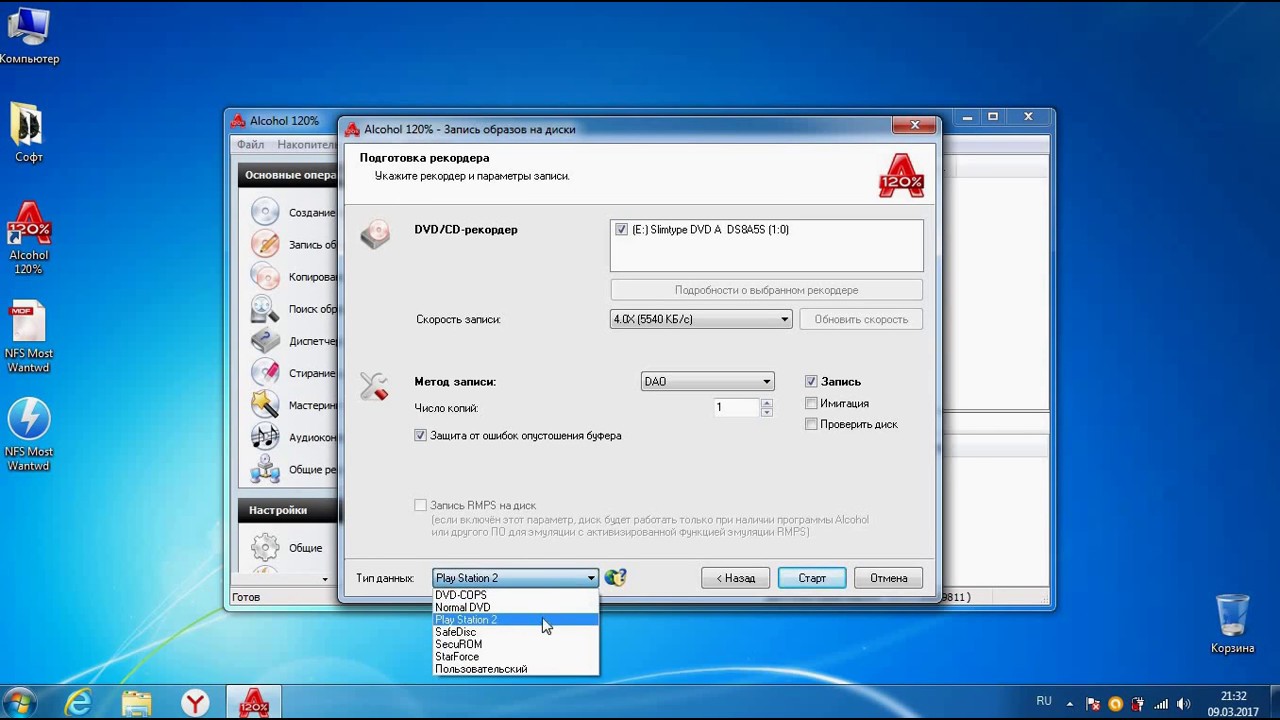Click the globe icon next to data type
This screenshot has height=720, width=1280.
(615, 577)
